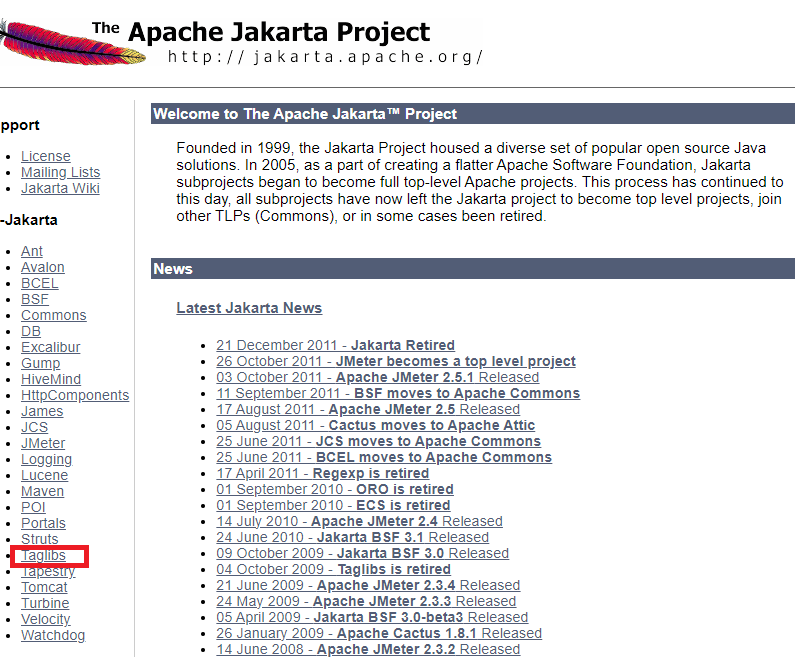Go to the Tomcat project
This screenshot has width=810, height=657.
pyautogui.click(x=44, y=587)
